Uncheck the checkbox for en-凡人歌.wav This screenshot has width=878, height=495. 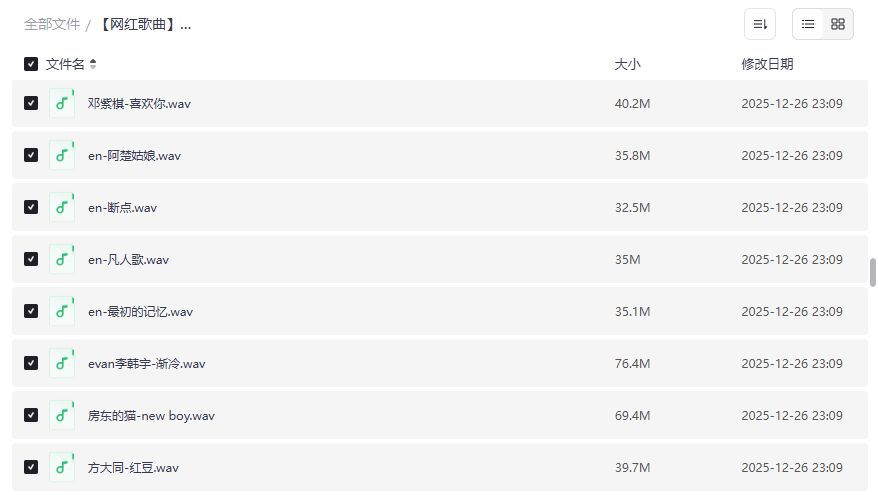[31, 259]
